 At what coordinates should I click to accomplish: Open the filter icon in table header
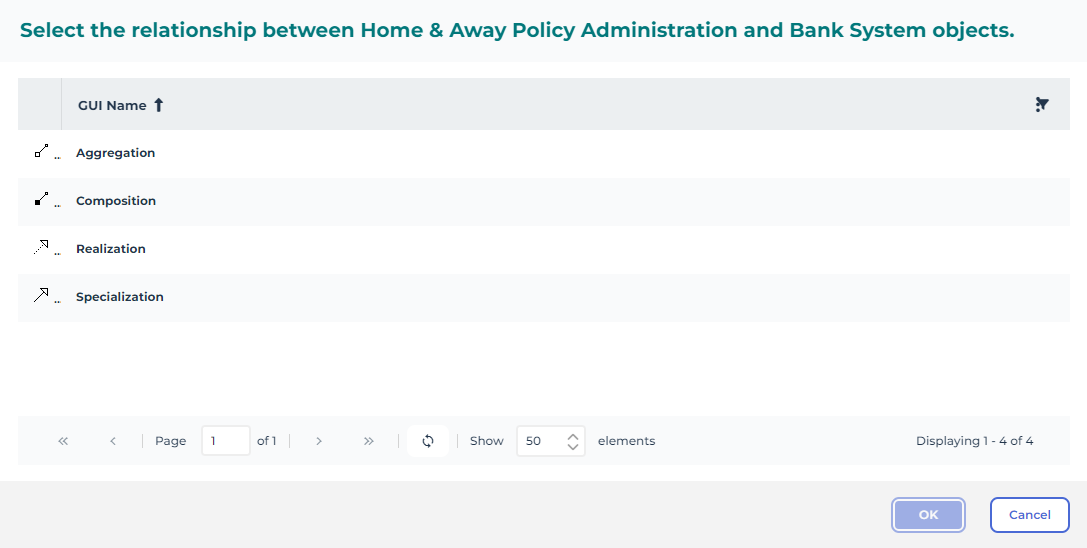[1042, 105]
